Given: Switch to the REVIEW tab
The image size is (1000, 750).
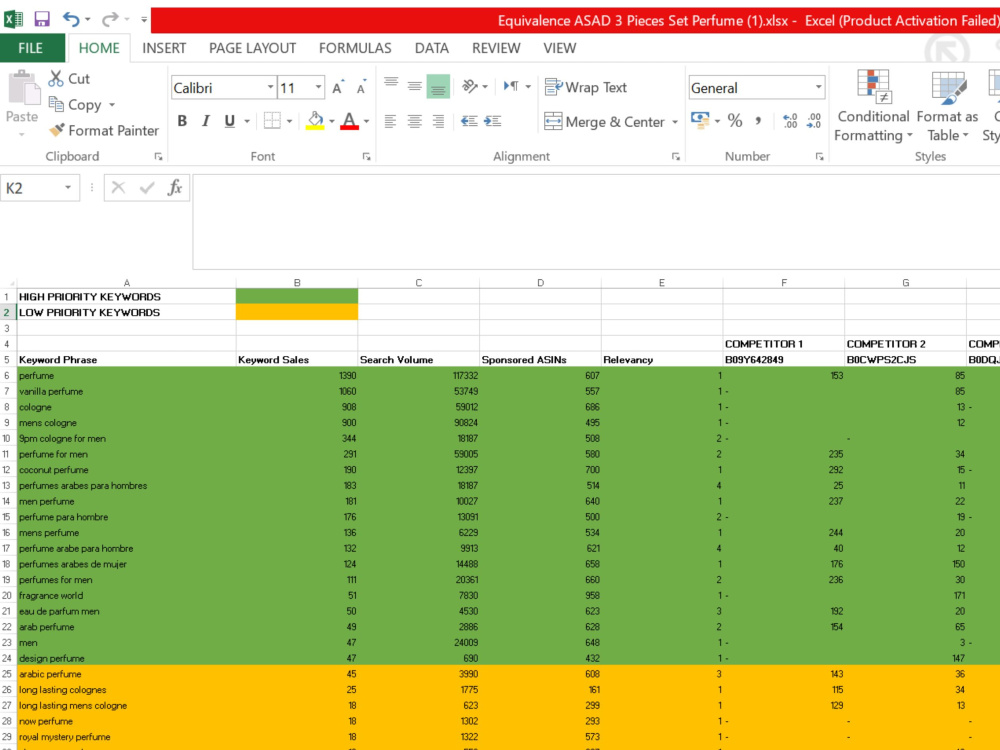Looking at the screenshot, I should click(x=496, y=48).
